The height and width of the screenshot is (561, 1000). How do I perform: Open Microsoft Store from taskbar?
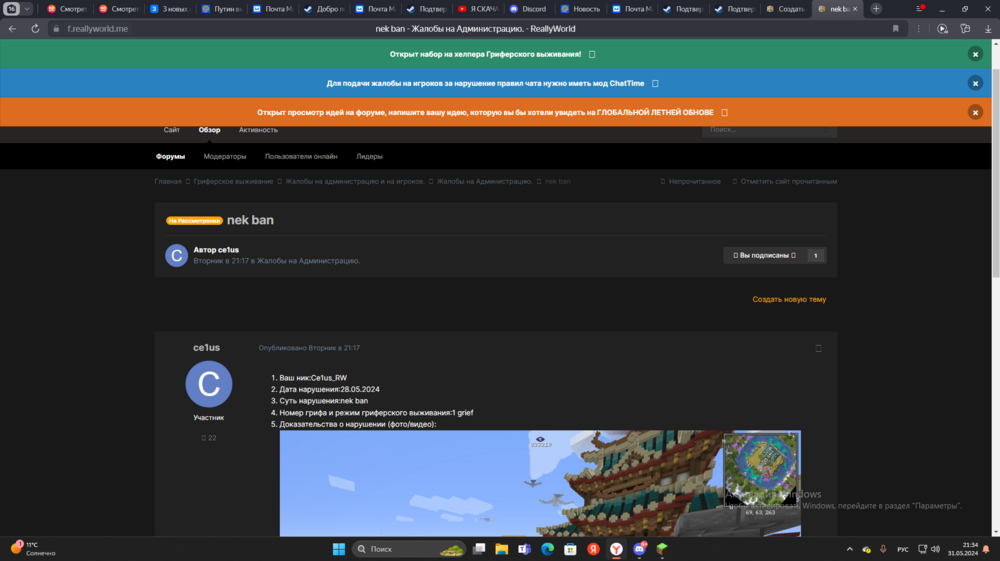tap(570, 549)
